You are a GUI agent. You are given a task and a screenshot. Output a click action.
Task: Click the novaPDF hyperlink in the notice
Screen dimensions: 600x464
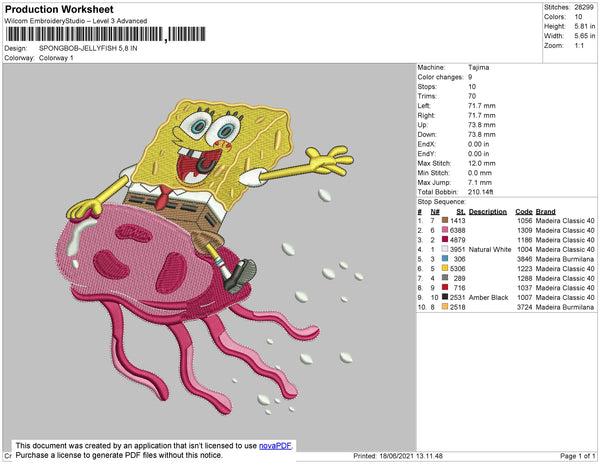pyautogui.click(x=275, y=446)
